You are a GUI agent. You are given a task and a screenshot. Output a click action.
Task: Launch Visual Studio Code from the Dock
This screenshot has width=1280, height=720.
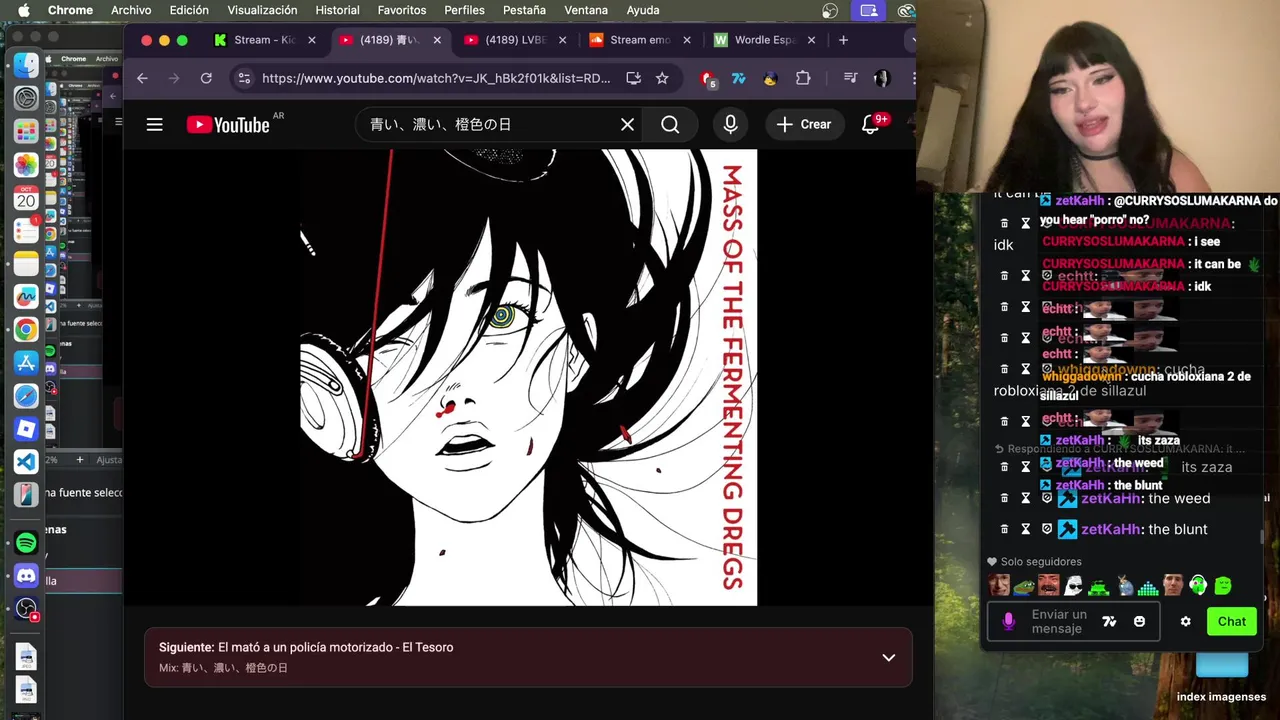[26, 461]
